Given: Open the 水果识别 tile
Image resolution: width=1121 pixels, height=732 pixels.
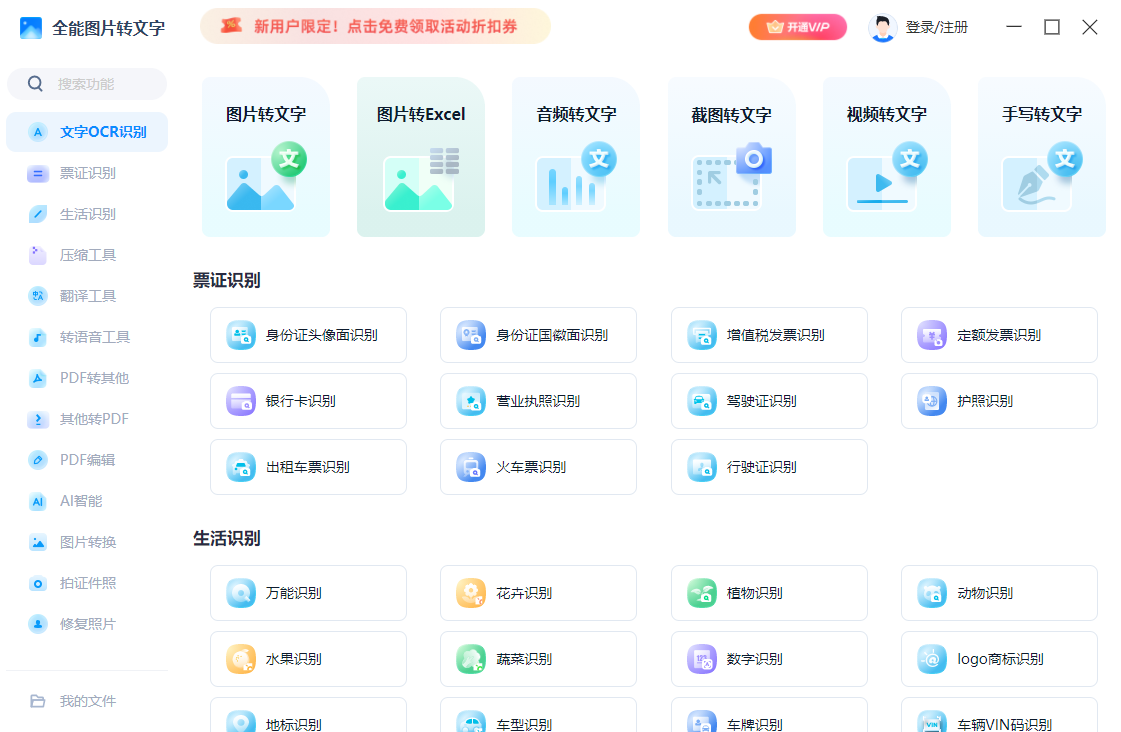Looking at the screenshot, I should tap(308, 659).
